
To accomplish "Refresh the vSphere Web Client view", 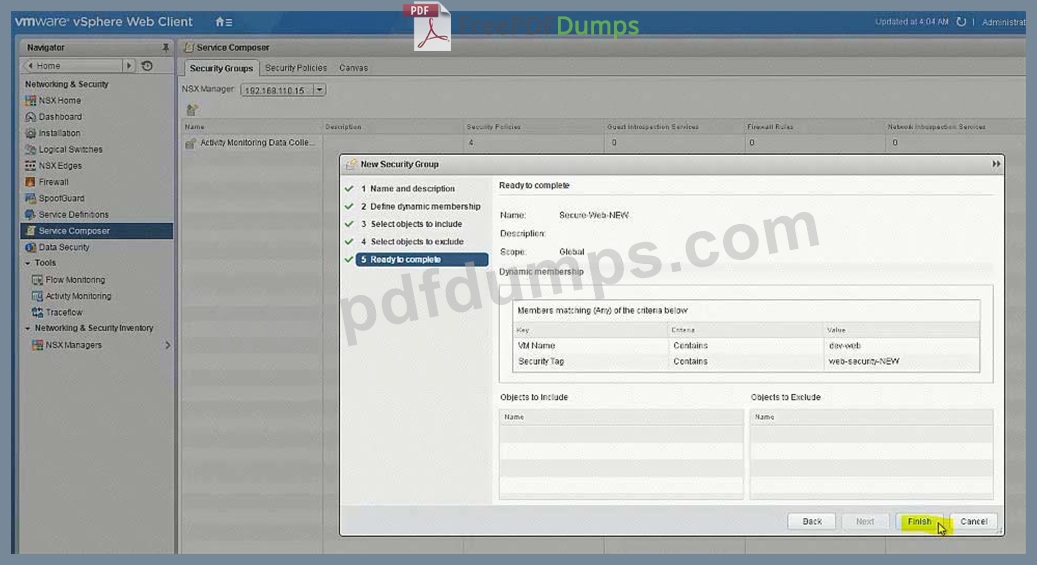I will click(961, 22).
